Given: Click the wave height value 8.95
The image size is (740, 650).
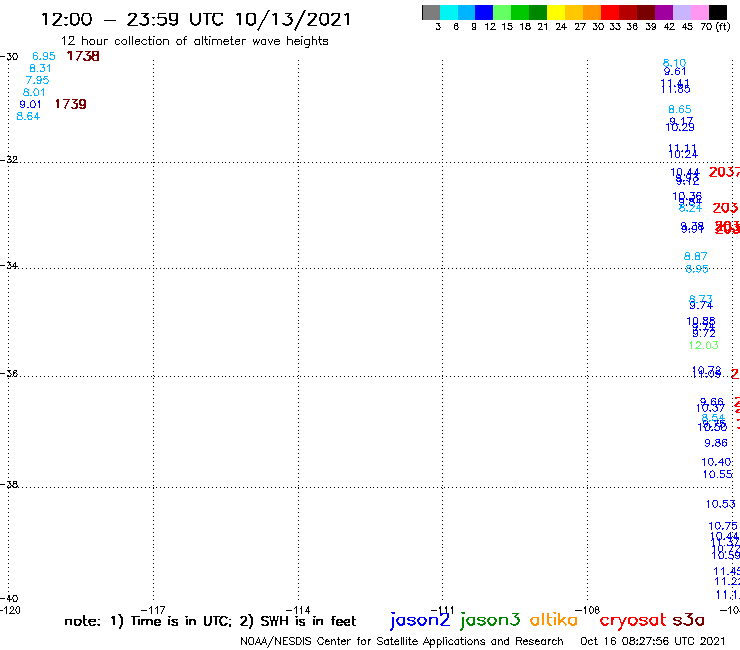Looking at the screenshot, I should (x=697, y=269).
